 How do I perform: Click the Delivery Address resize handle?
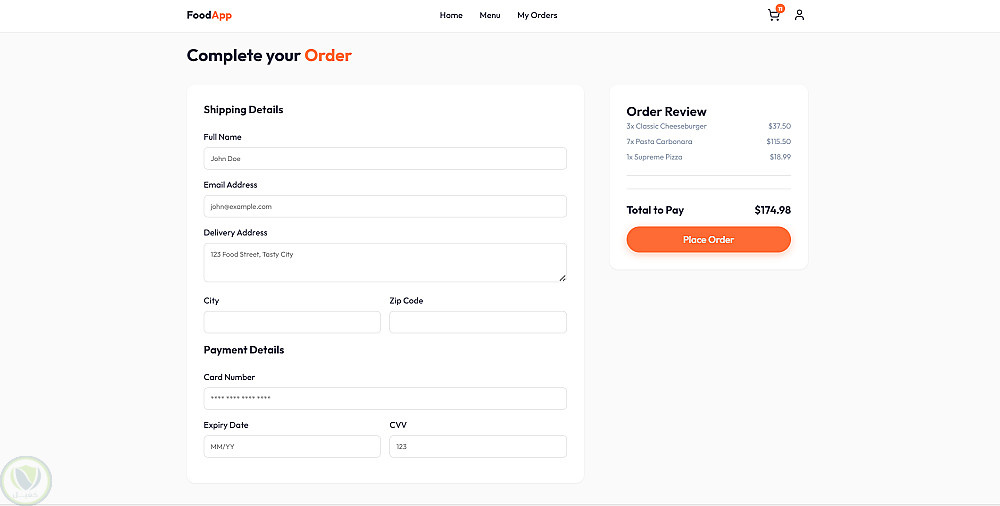pyautogui.click(x=562, y=278)
